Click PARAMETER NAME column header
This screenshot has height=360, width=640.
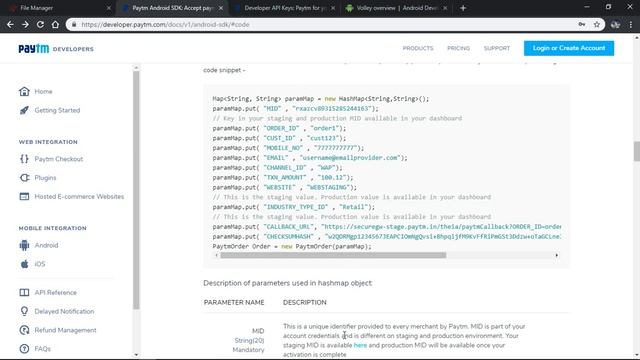(x=234, y=302)
